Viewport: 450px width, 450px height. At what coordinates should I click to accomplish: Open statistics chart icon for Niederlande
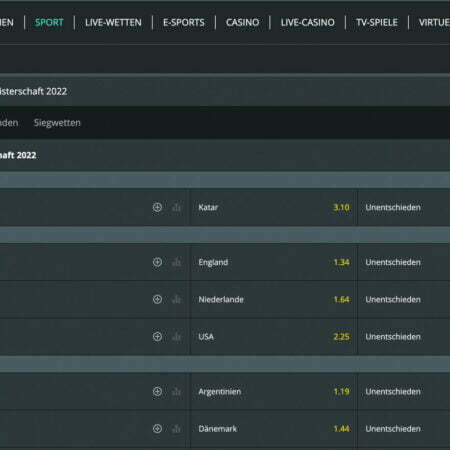pos(177,299)
